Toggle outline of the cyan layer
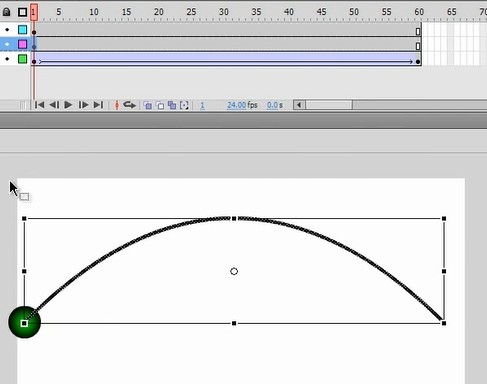This screenshot has width=487, height=384. [22, 30]
